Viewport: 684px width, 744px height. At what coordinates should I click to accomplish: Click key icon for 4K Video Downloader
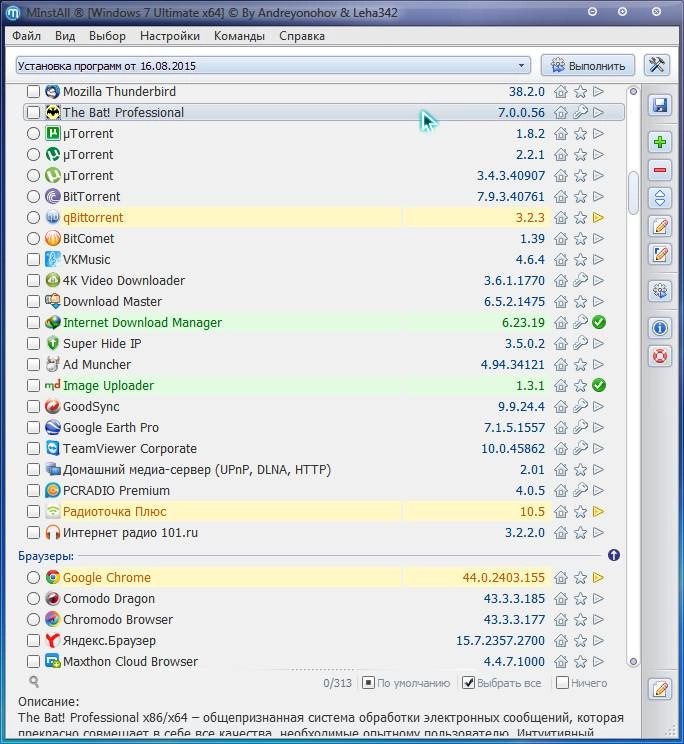click(580, 280)
